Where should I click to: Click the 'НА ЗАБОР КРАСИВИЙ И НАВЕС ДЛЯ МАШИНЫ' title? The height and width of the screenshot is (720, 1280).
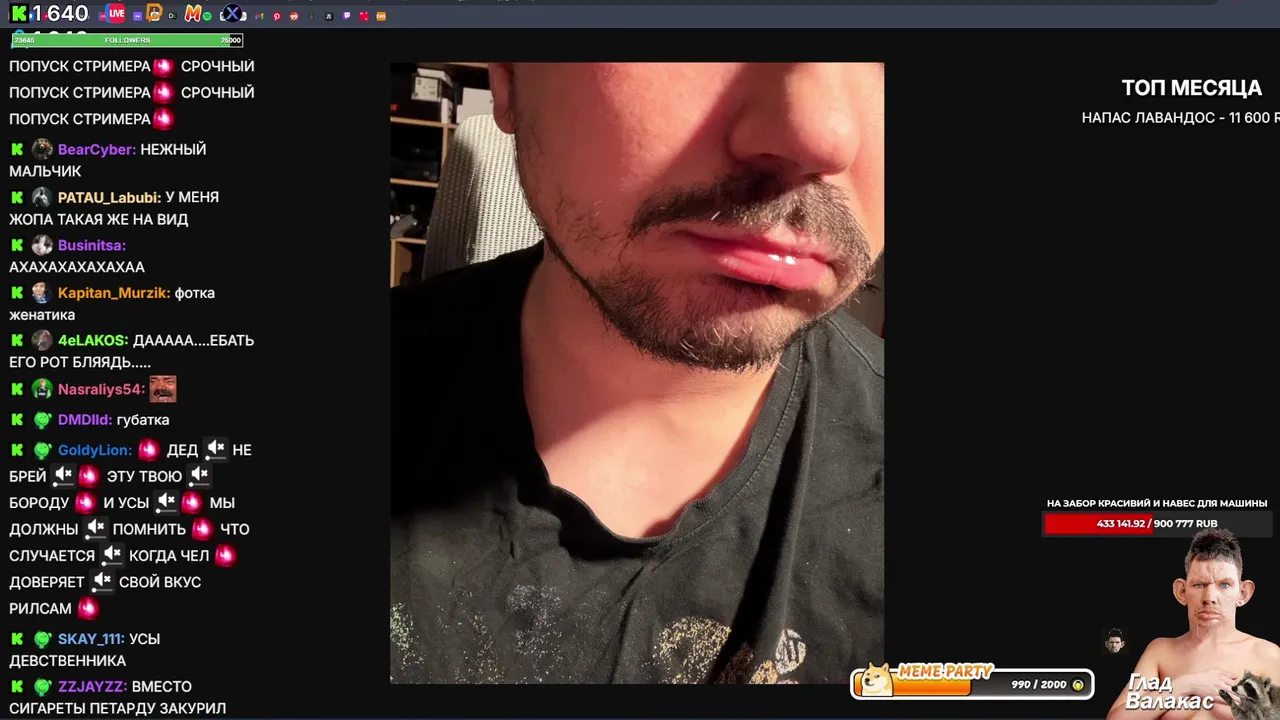pos(1157,503)
